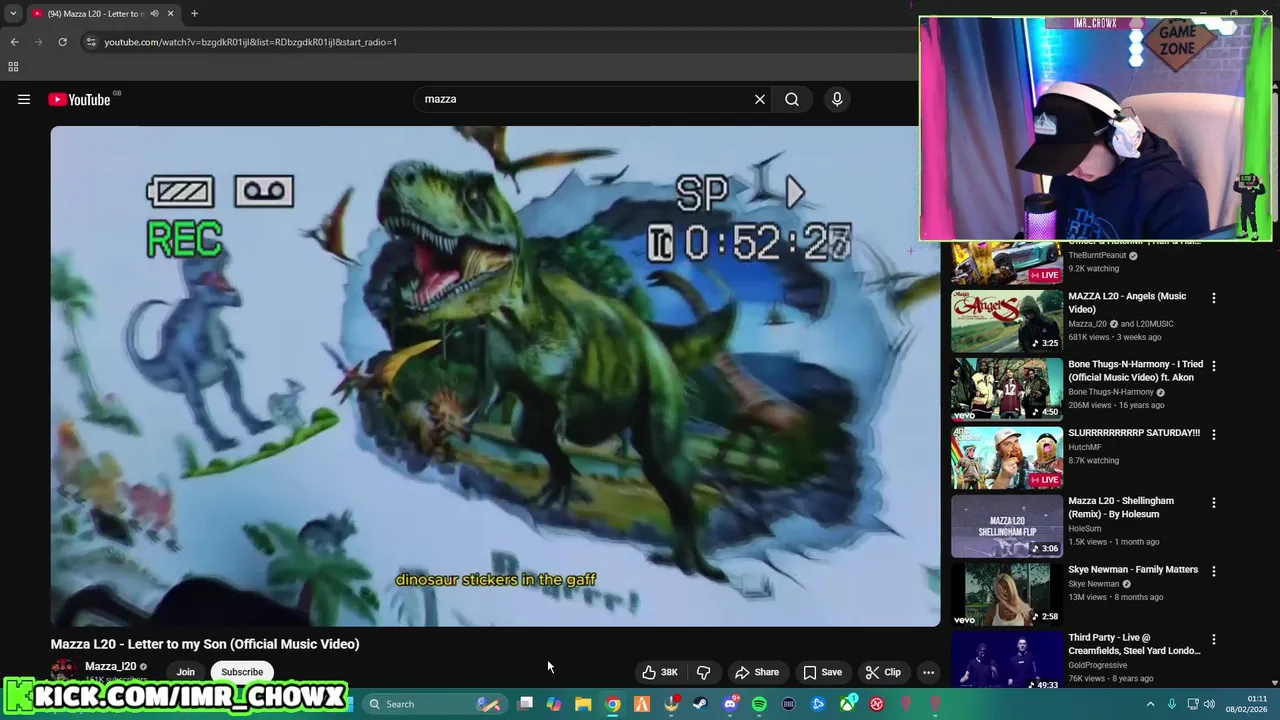Dislike the video with thumbs down
Viewport: 1280px width, 720px height.
pyautogui.click(x=704, y=672)
